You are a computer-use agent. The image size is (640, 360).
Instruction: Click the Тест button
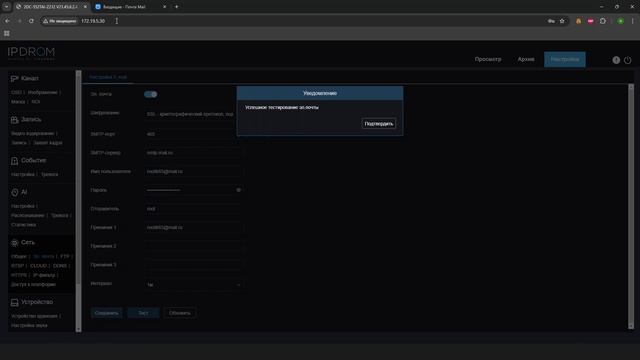(x=143, y=313)
